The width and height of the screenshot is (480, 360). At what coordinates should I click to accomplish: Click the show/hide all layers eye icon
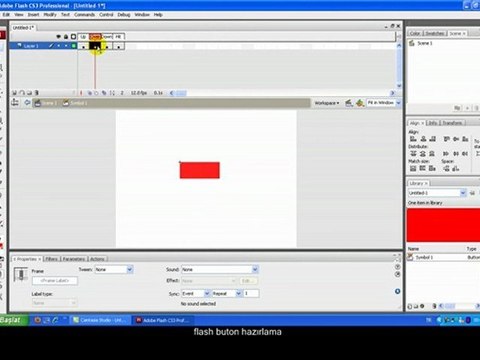(59, 37)
